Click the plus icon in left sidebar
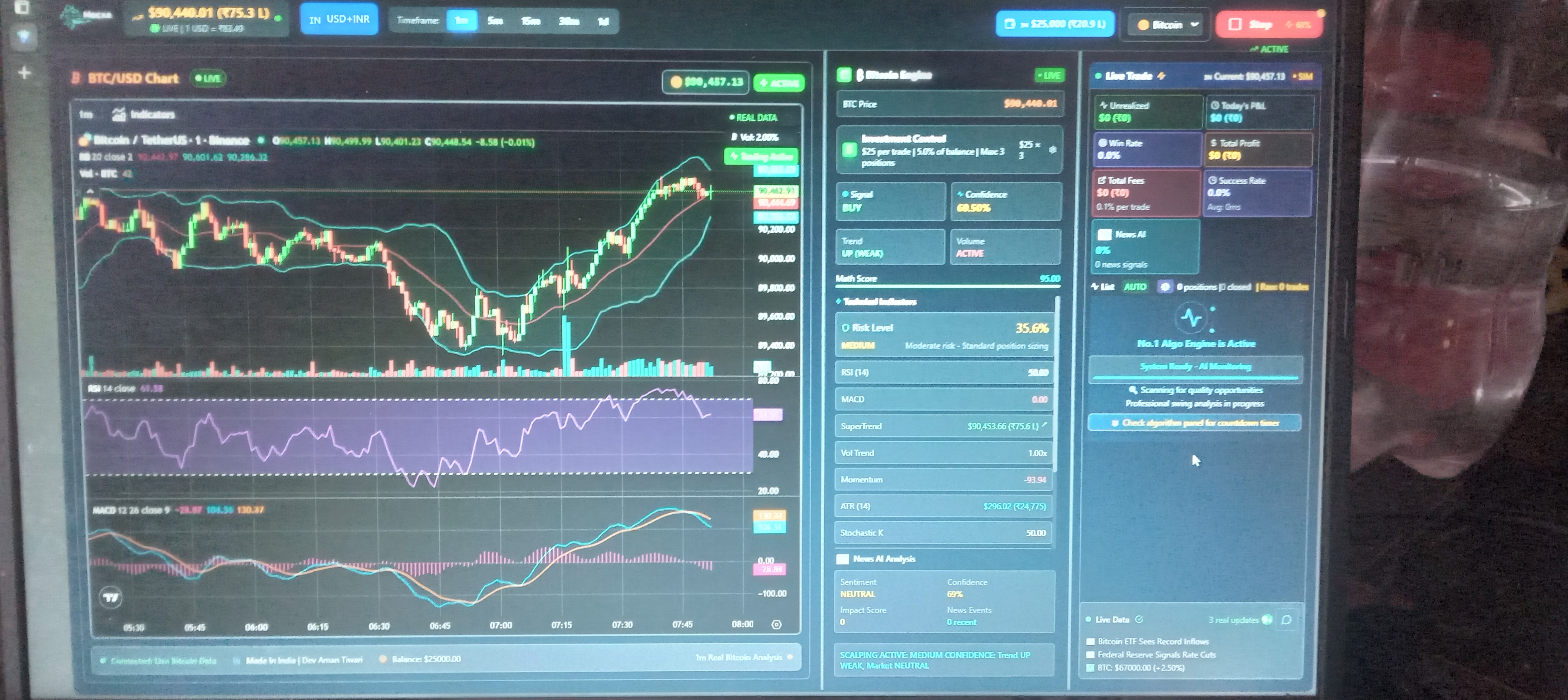 pos(24,73)
